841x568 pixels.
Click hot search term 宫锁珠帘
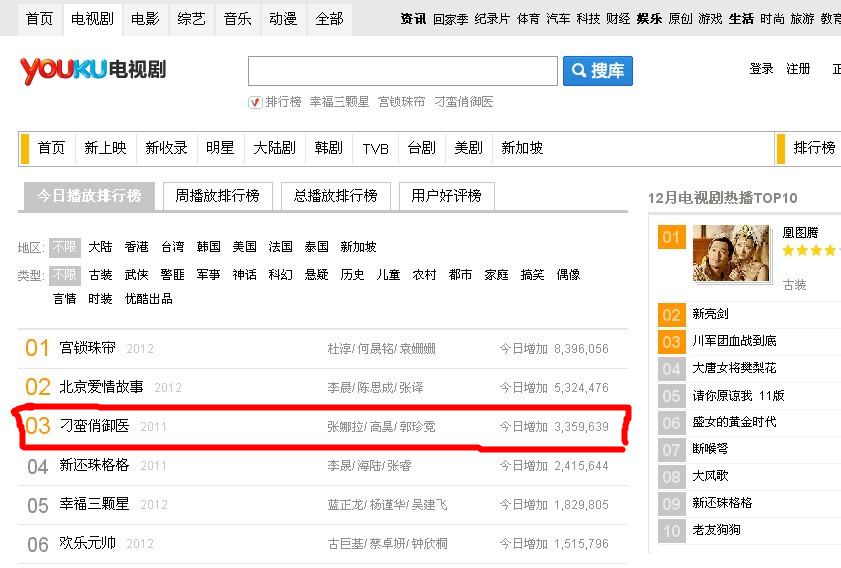click(x=401, y=102)
